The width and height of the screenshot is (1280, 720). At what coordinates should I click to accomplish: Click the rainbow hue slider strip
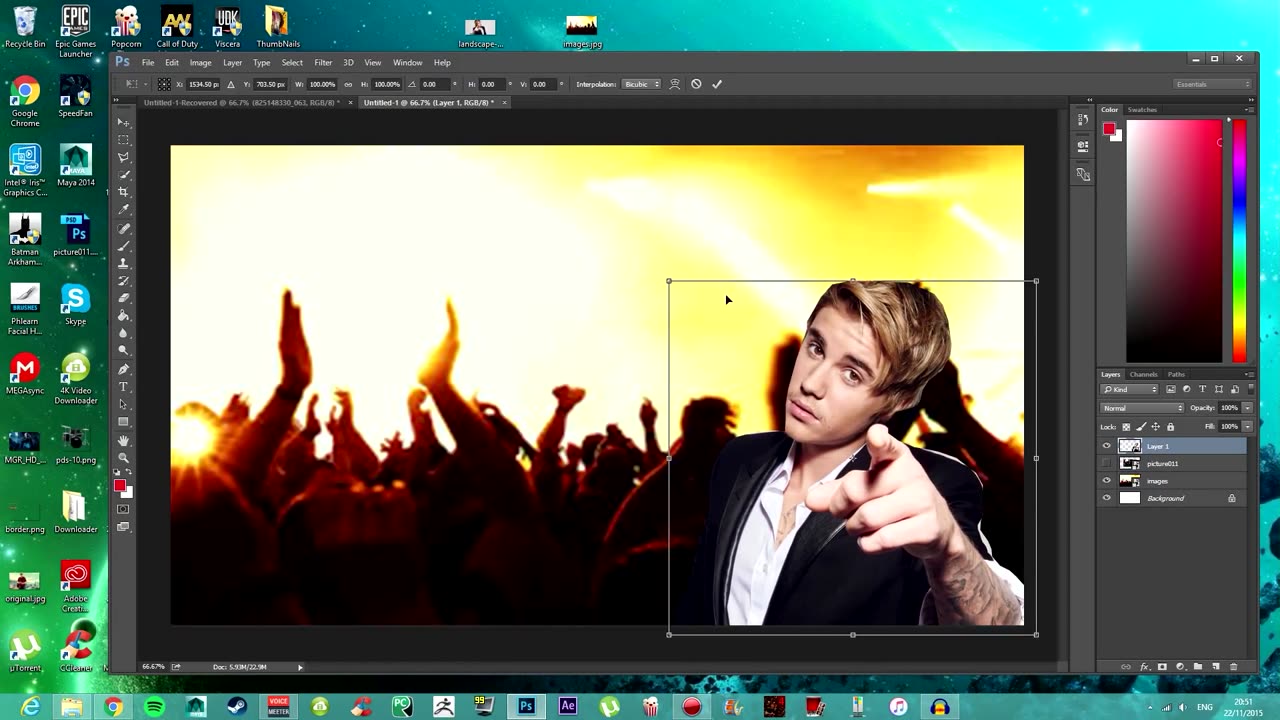1239,240
